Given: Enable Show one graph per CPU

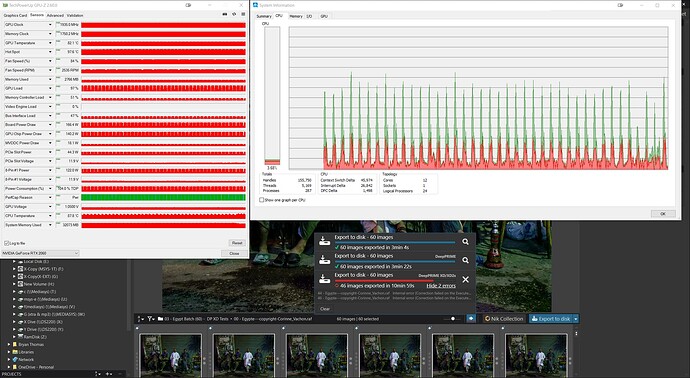Looking at the screenshot, I should coord(262,200).
